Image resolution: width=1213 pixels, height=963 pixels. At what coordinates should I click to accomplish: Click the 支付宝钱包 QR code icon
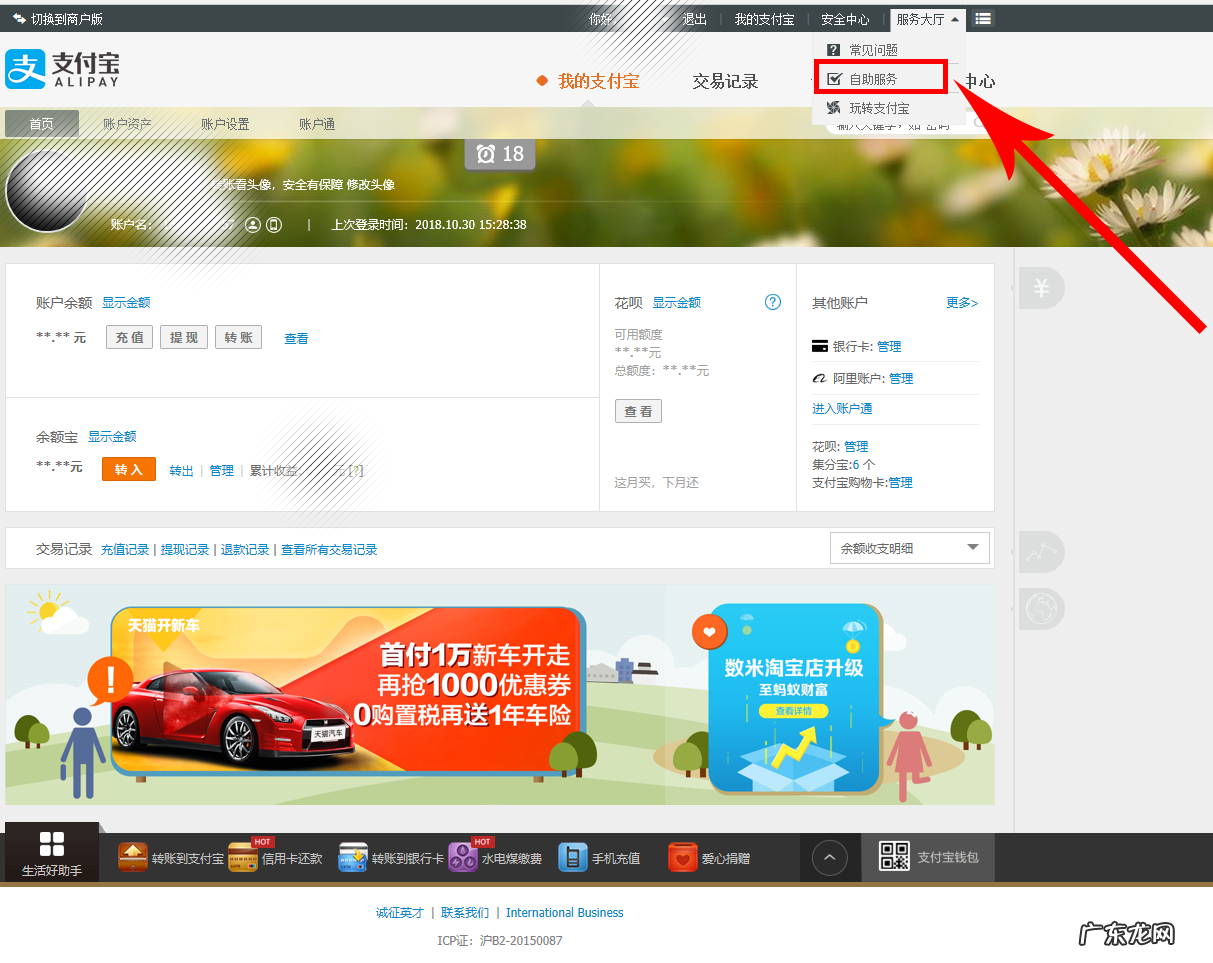click(893, 857)
